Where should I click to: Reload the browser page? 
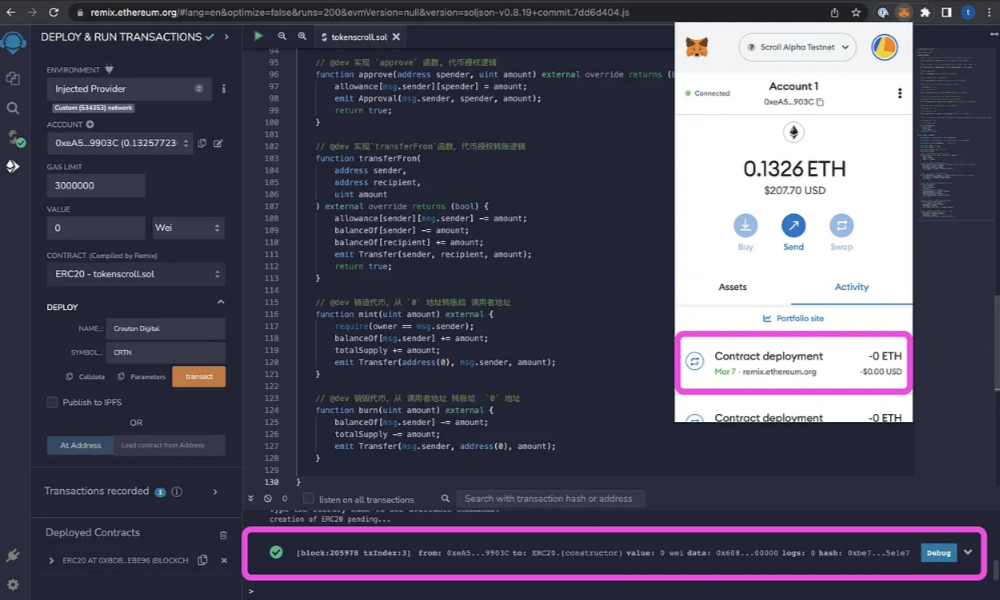click(54, 12)
